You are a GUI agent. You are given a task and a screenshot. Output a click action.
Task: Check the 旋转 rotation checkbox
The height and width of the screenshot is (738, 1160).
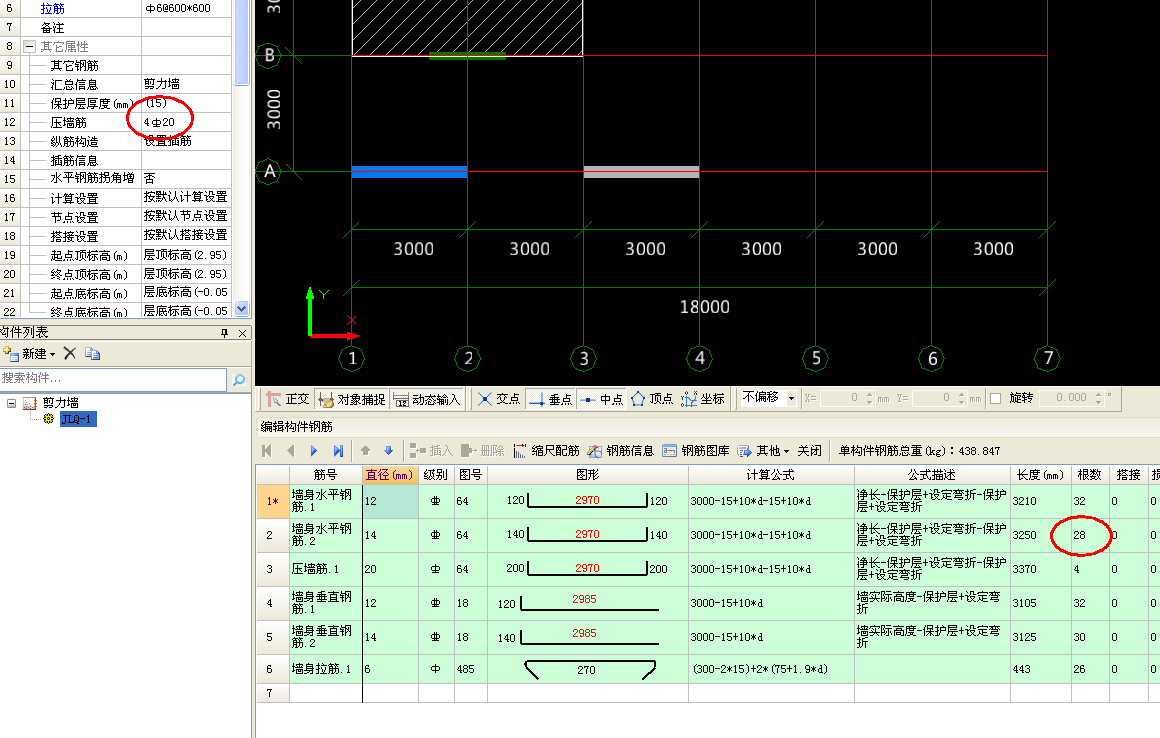(996, 399)
